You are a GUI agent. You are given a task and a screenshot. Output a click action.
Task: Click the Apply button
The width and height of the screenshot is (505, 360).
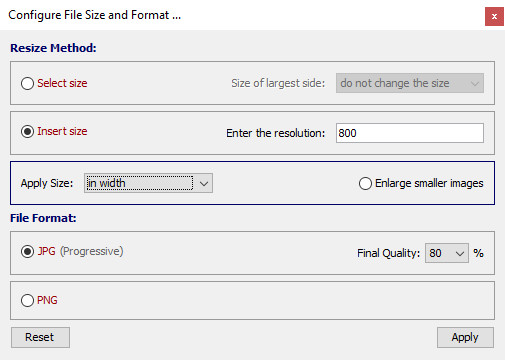(x=465, y=337)
